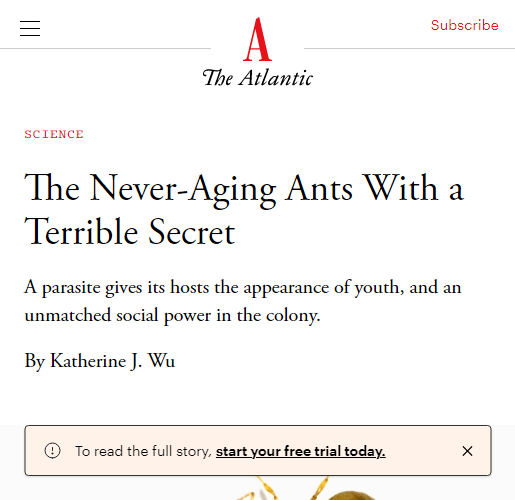
Task: Click 'start your free trial today' link
Action: click(301, 451)
